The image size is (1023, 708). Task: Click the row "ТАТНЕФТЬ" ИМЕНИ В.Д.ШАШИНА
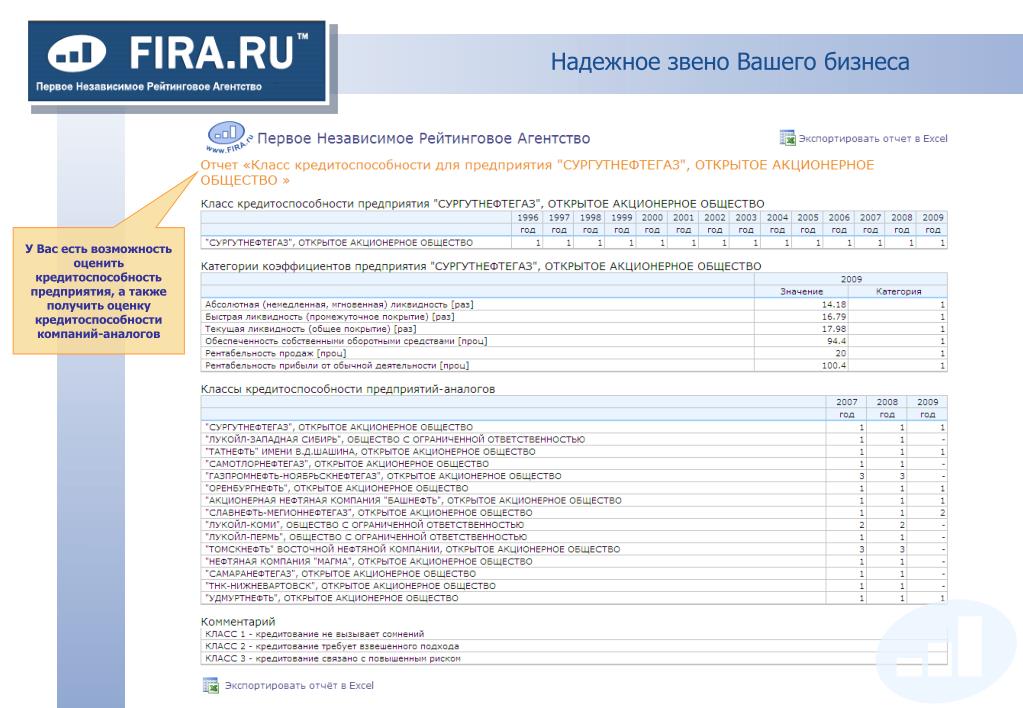(574, 452)
